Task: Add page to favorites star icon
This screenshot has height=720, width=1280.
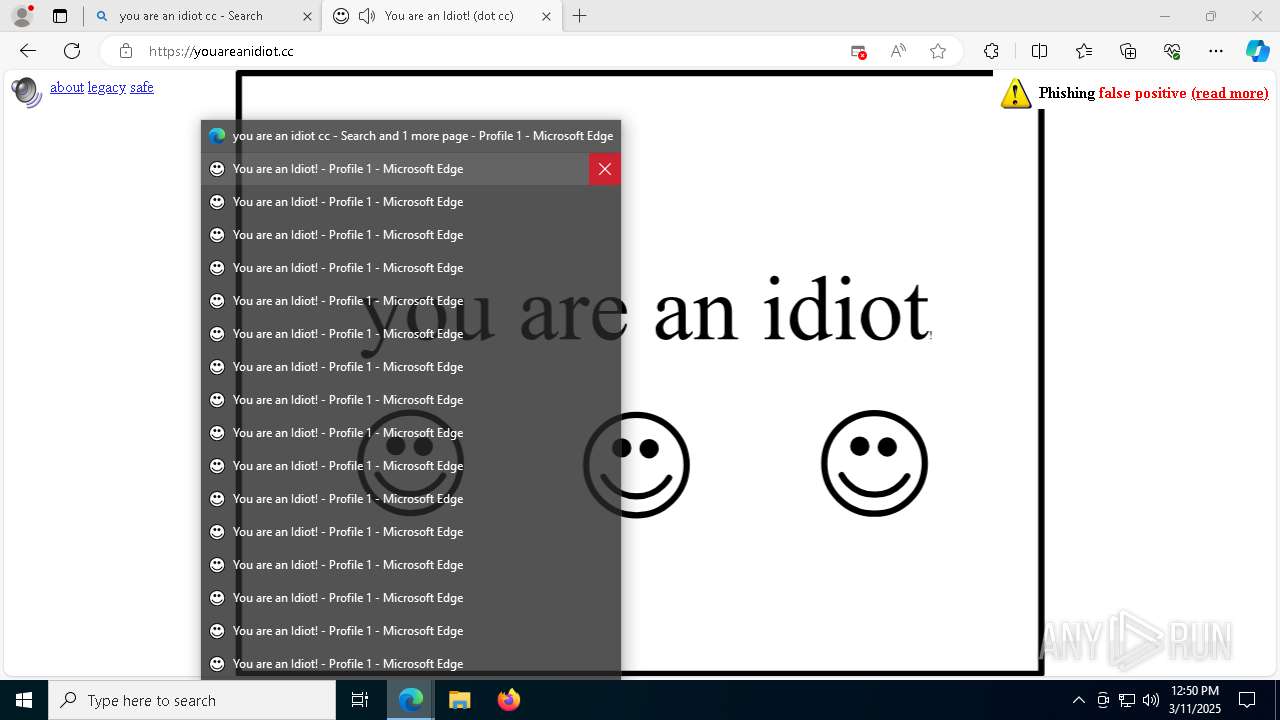Action: coord(938,51)
